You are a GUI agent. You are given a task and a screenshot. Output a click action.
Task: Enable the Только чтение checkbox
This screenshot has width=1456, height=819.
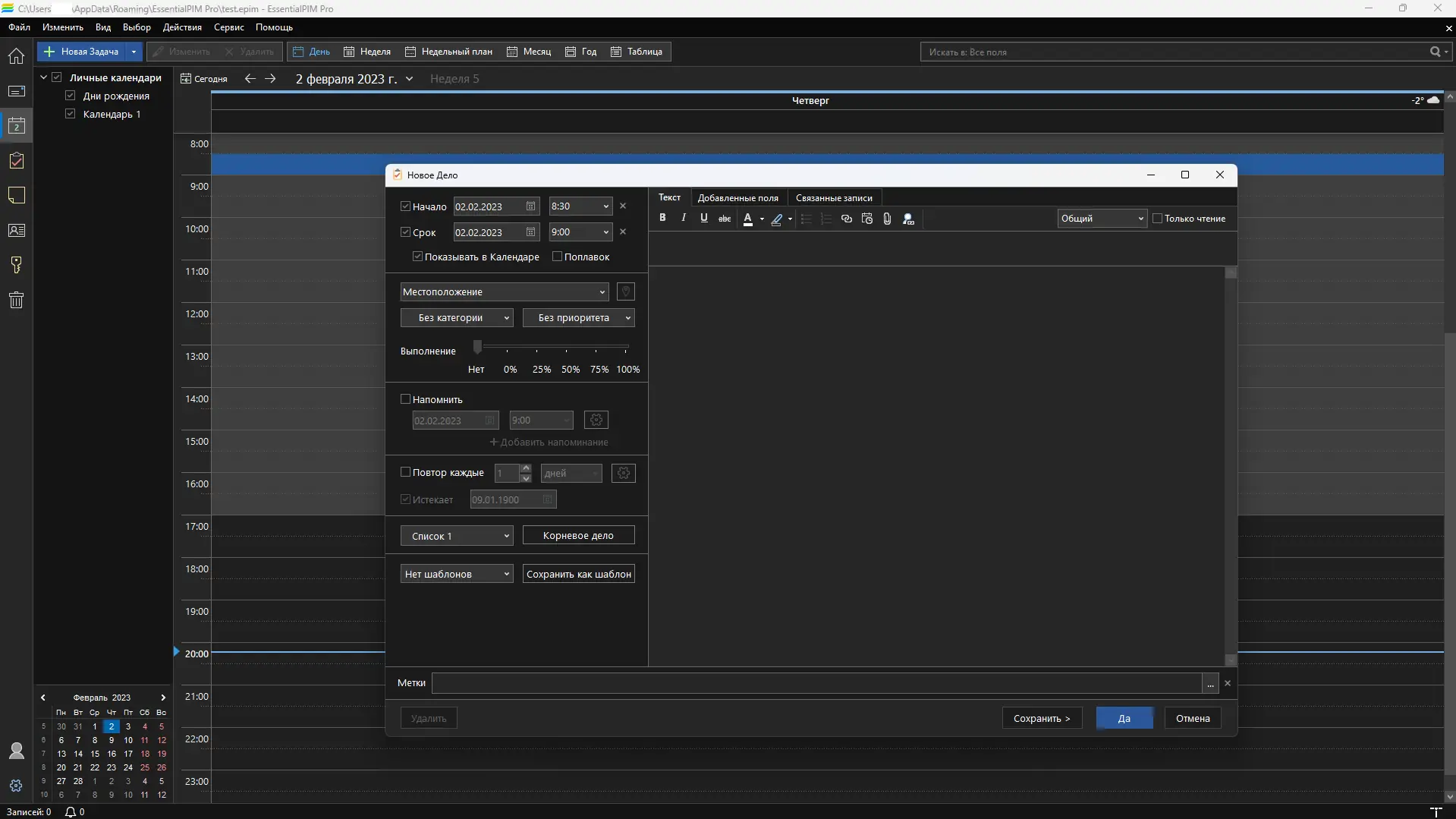coord(1158,219)
